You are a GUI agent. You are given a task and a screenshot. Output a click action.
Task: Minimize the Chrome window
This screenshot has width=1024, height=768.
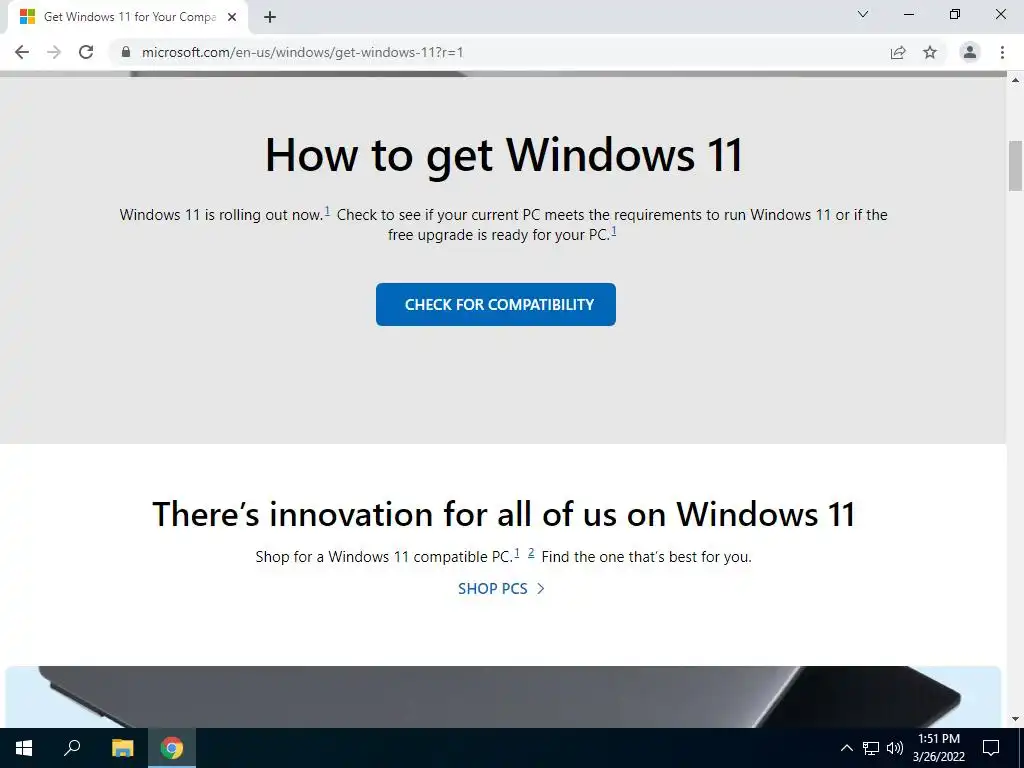tap(908, 14)
